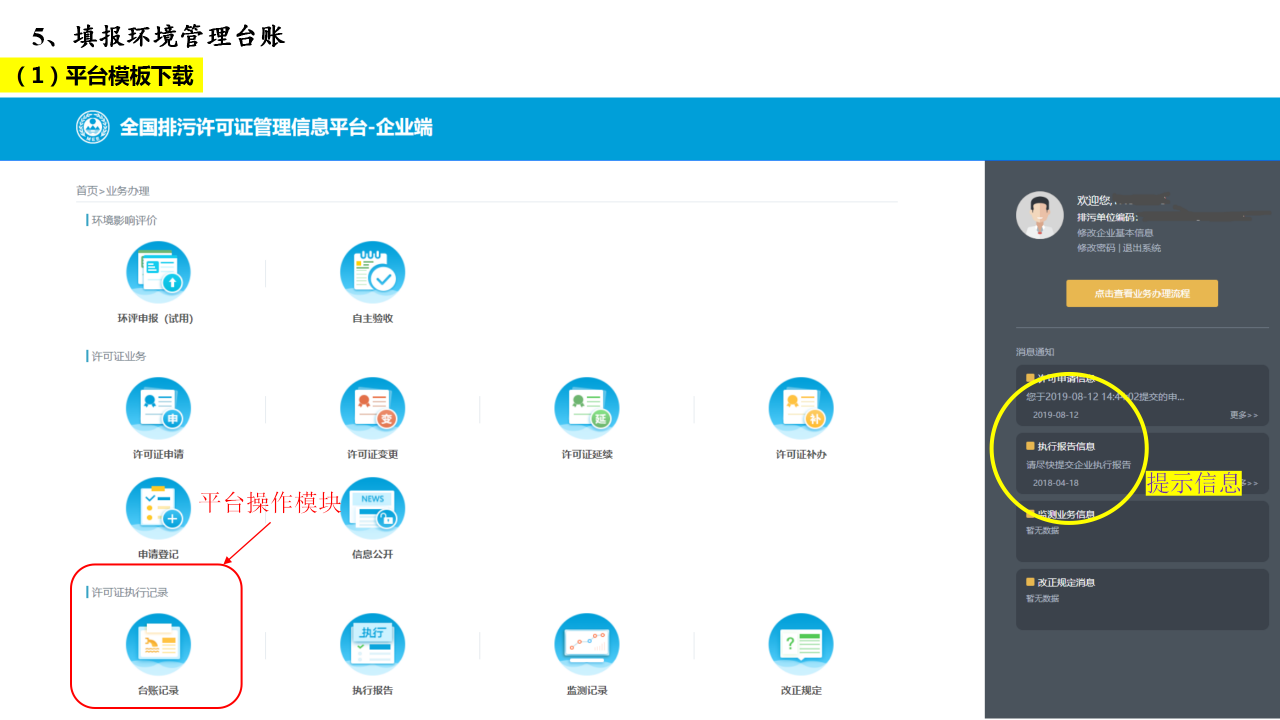Screen dimensions: 1280x720
Task: Open the 许可证延续 icon
Action: point(587,409)
